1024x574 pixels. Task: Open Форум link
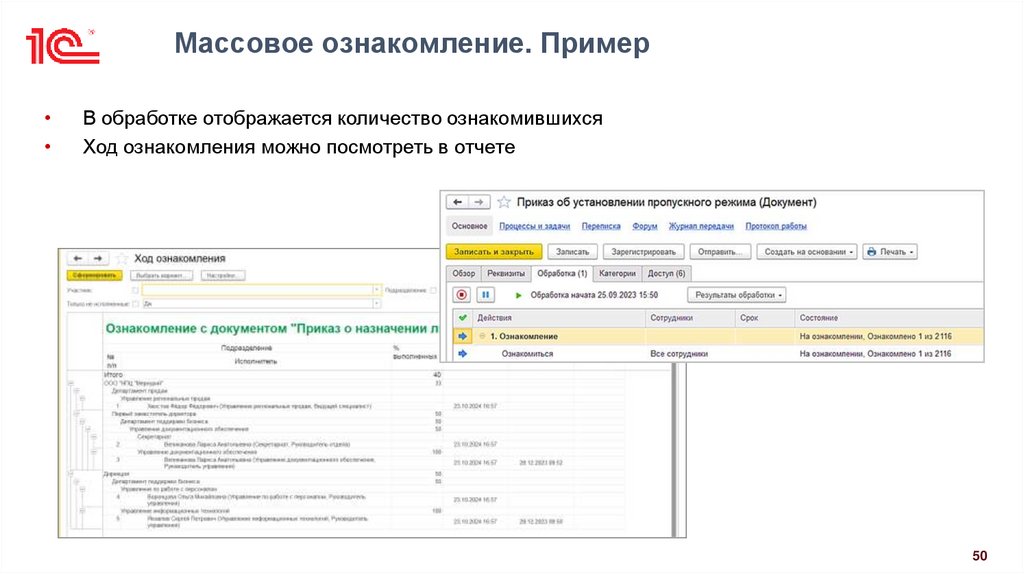coord(645,226)
